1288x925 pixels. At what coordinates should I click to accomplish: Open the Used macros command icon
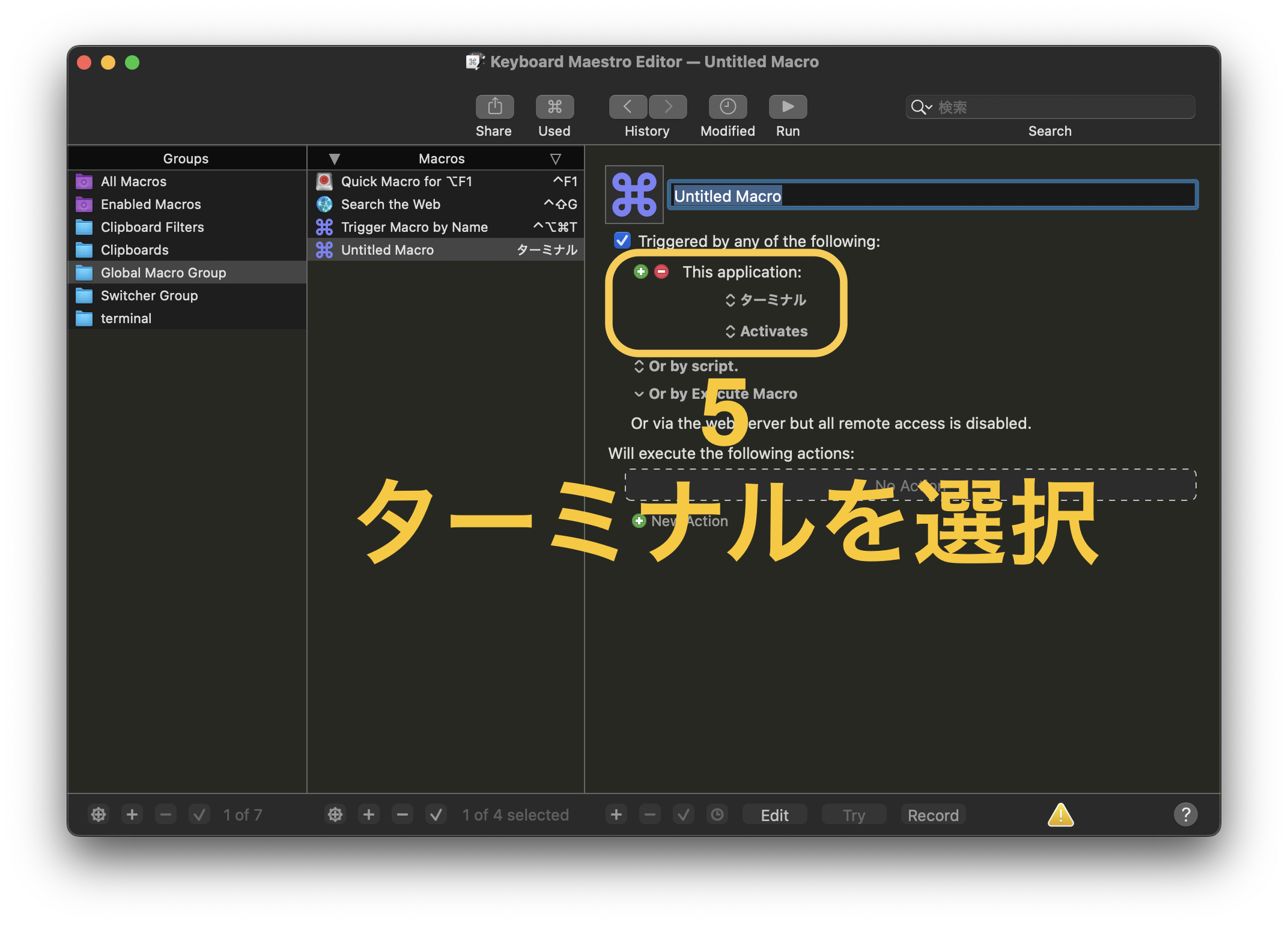(x=554, y=107)
